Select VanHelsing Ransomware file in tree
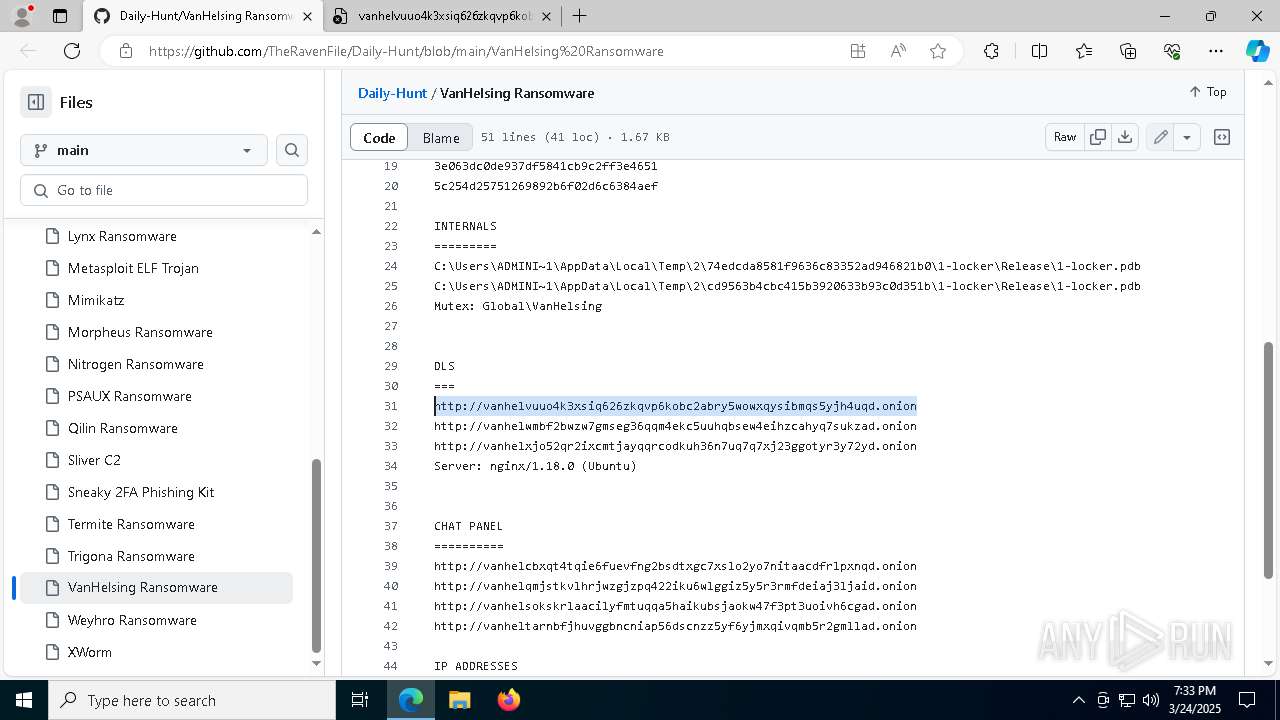The width and height of the screenshot is (1280, 720). (x=156, y=587)
